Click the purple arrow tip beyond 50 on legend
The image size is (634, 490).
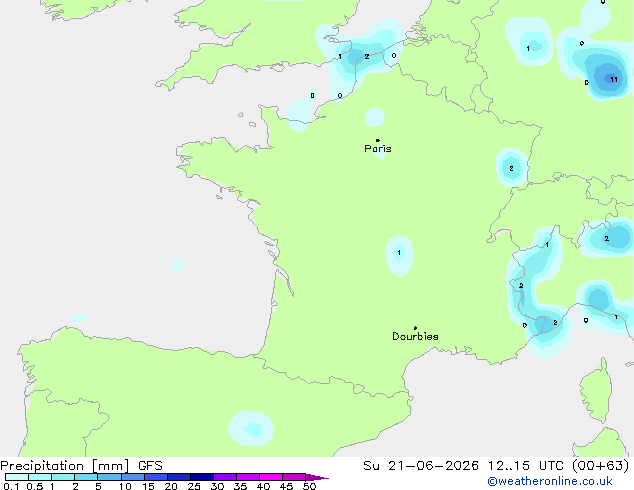pyautogui.click(x=317, y=477)
